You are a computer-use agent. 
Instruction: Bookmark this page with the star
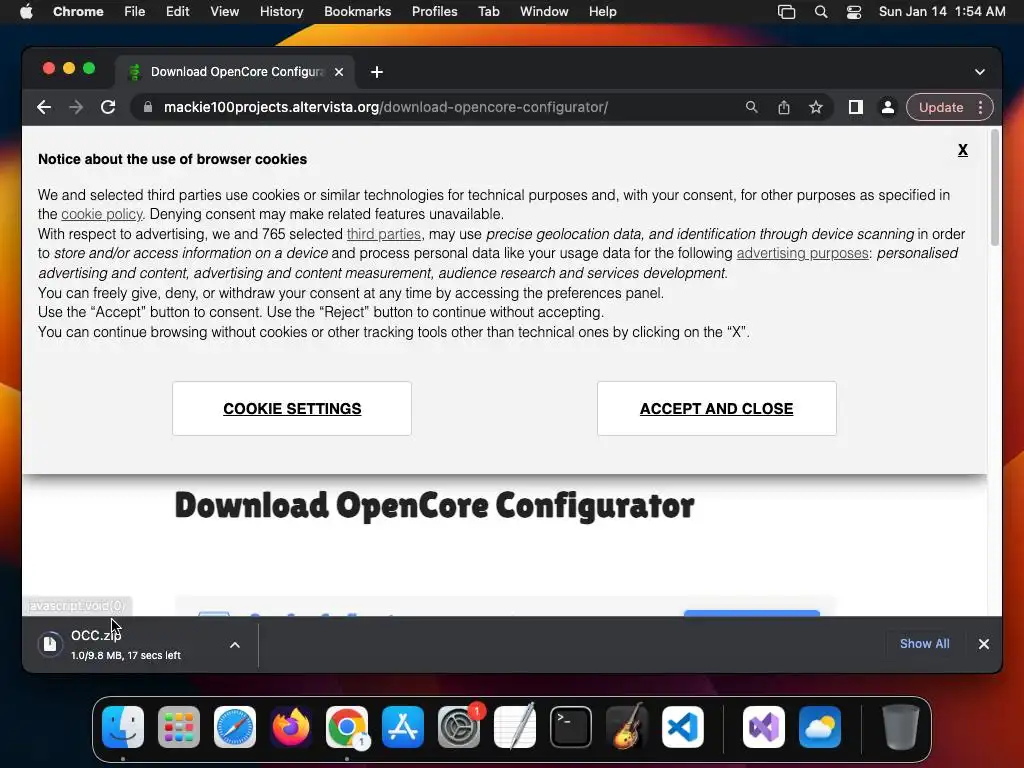pos(816,107)
